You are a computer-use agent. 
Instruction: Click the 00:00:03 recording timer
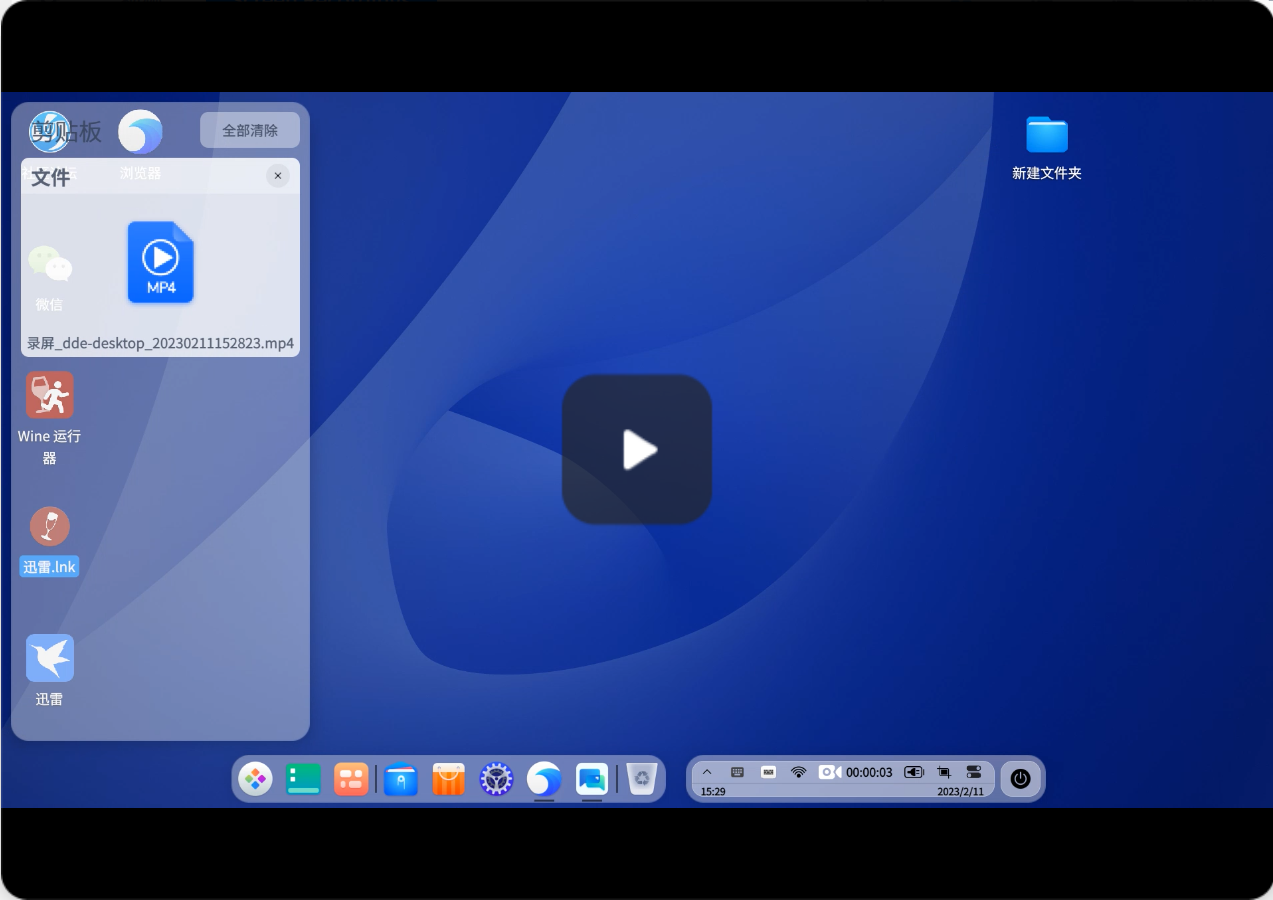coord(869,773)
